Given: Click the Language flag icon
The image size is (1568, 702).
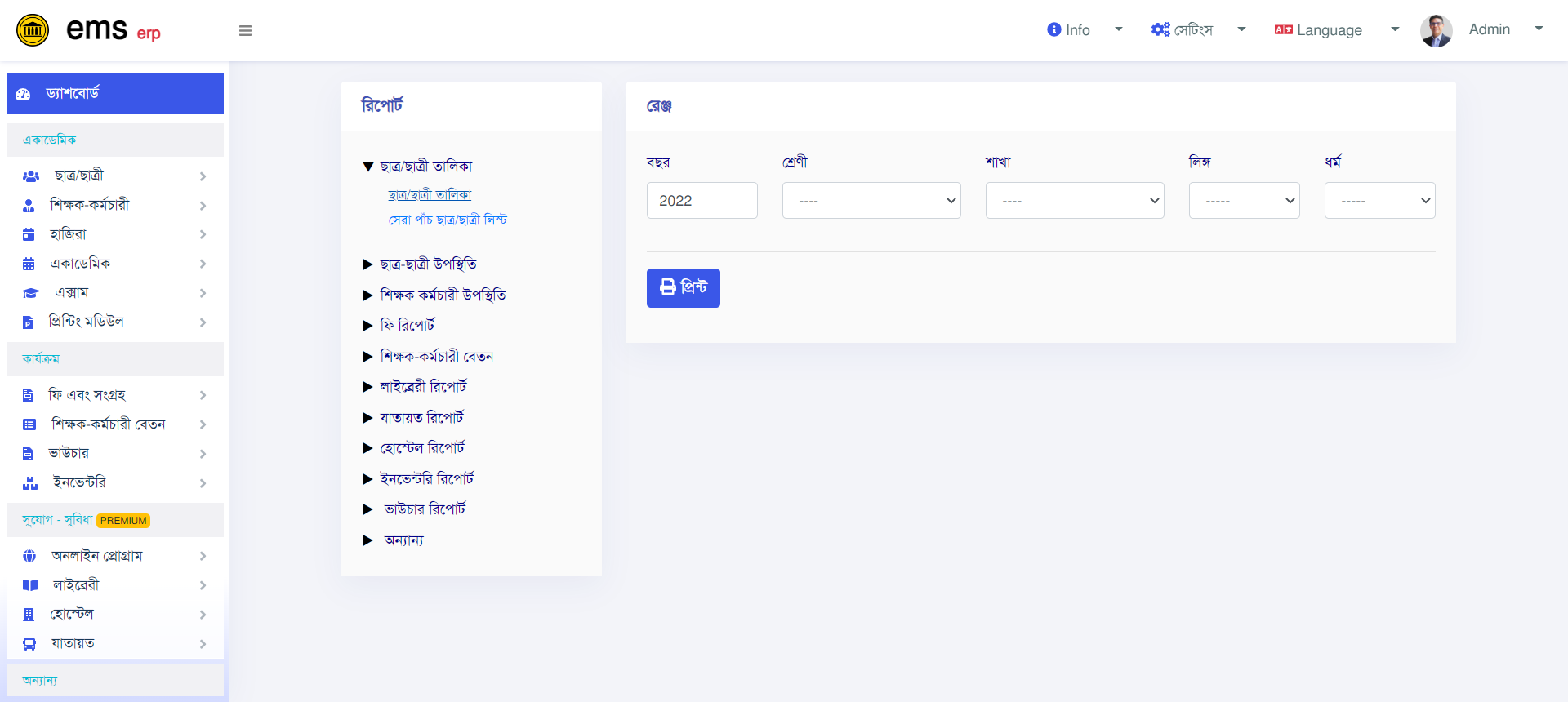Looking at the screenshot, I should click(1283, 29).
